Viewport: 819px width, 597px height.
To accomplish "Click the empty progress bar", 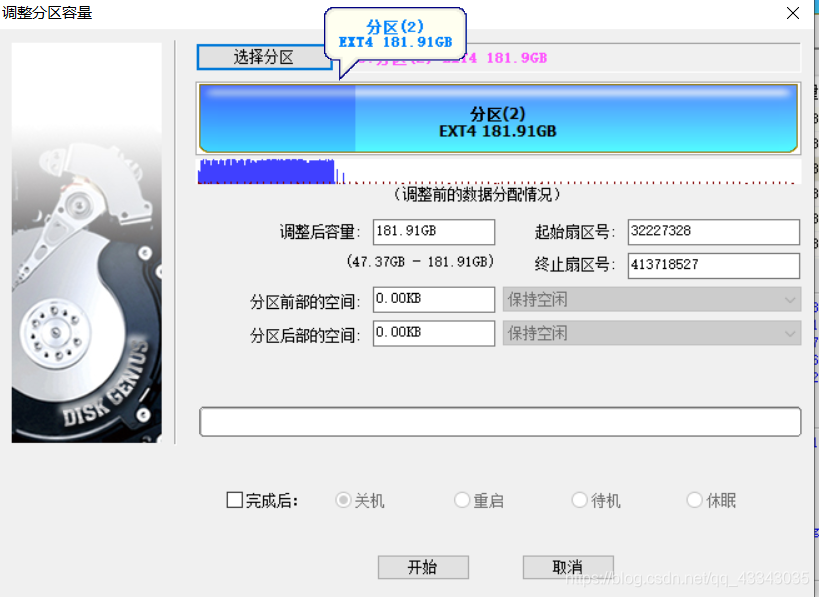I will (500, 422).
